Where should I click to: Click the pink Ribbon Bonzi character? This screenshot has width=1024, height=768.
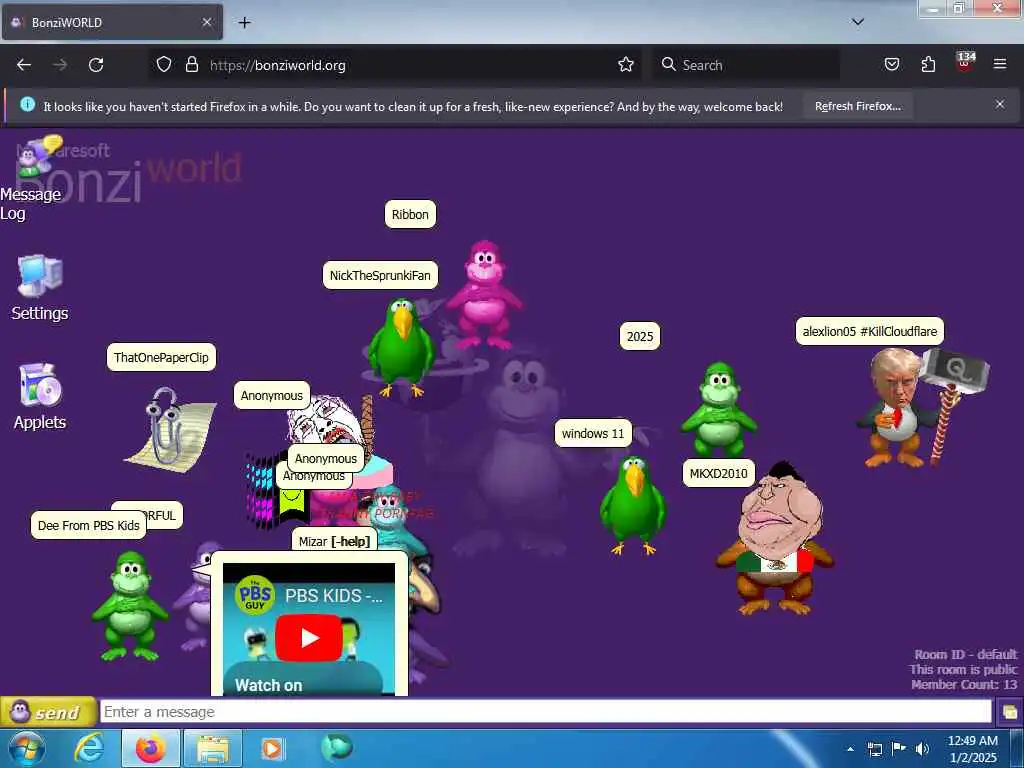pyautogui.click(x=484, y=295)
